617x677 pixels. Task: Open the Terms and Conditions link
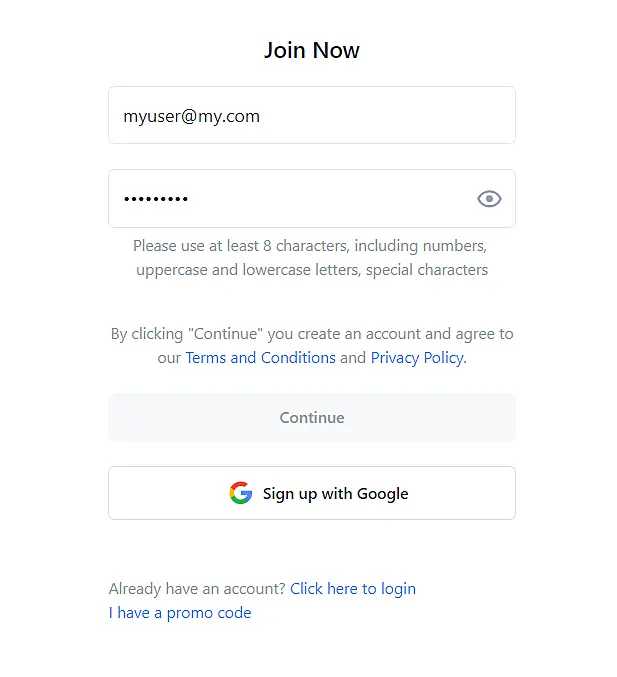tap(260, 358)
